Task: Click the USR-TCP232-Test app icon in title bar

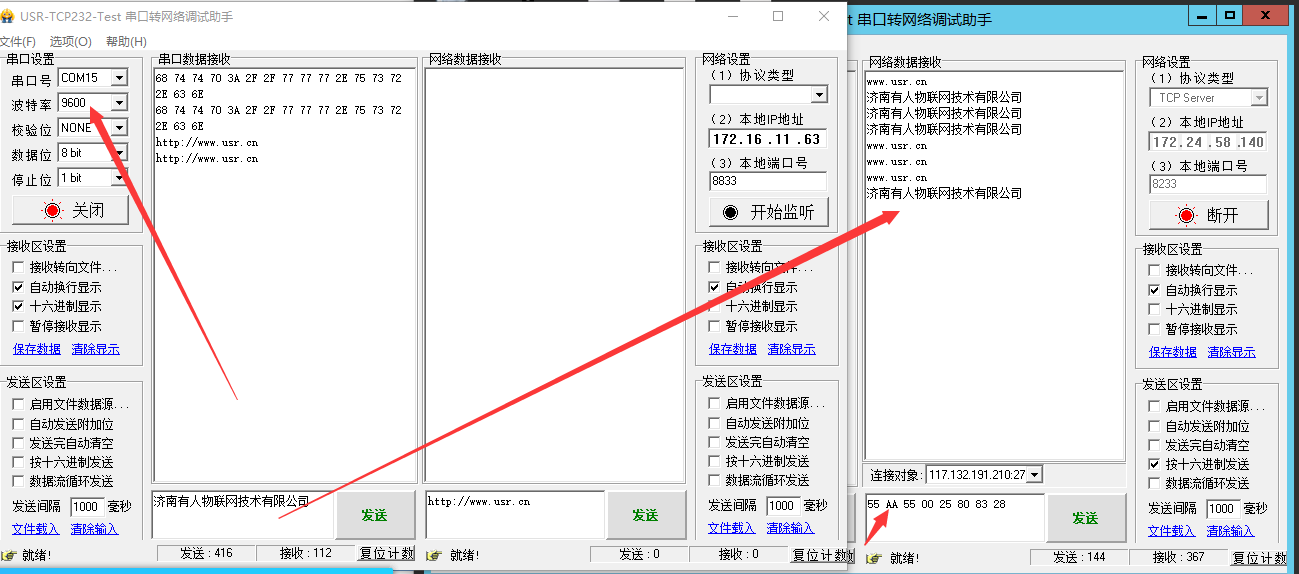Action: [x=8, y=17]
